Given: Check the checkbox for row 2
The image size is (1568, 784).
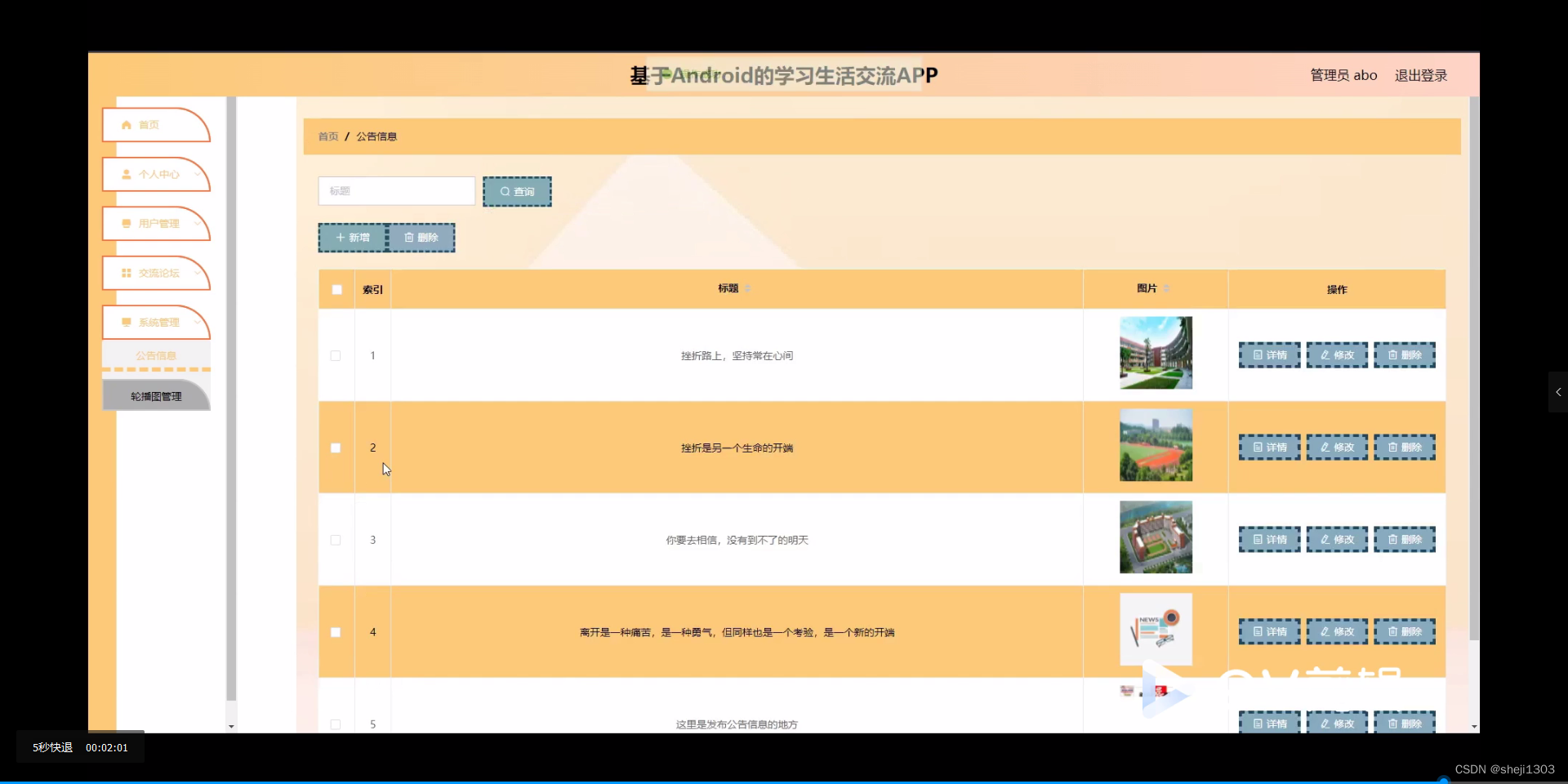Looking at the screenshot, I should 336,448.
